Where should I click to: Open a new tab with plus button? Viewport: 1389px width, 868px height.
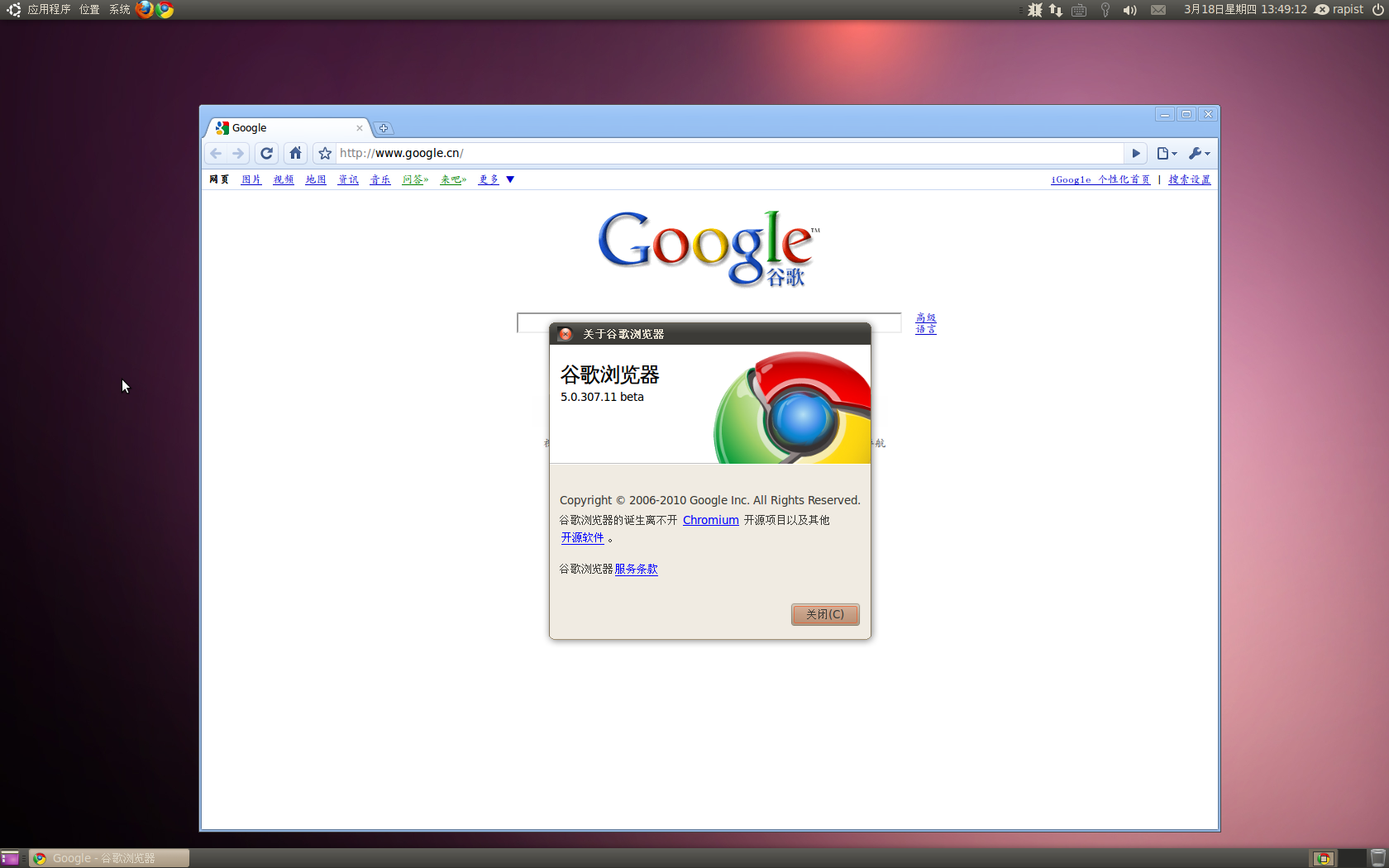point(384,128)
